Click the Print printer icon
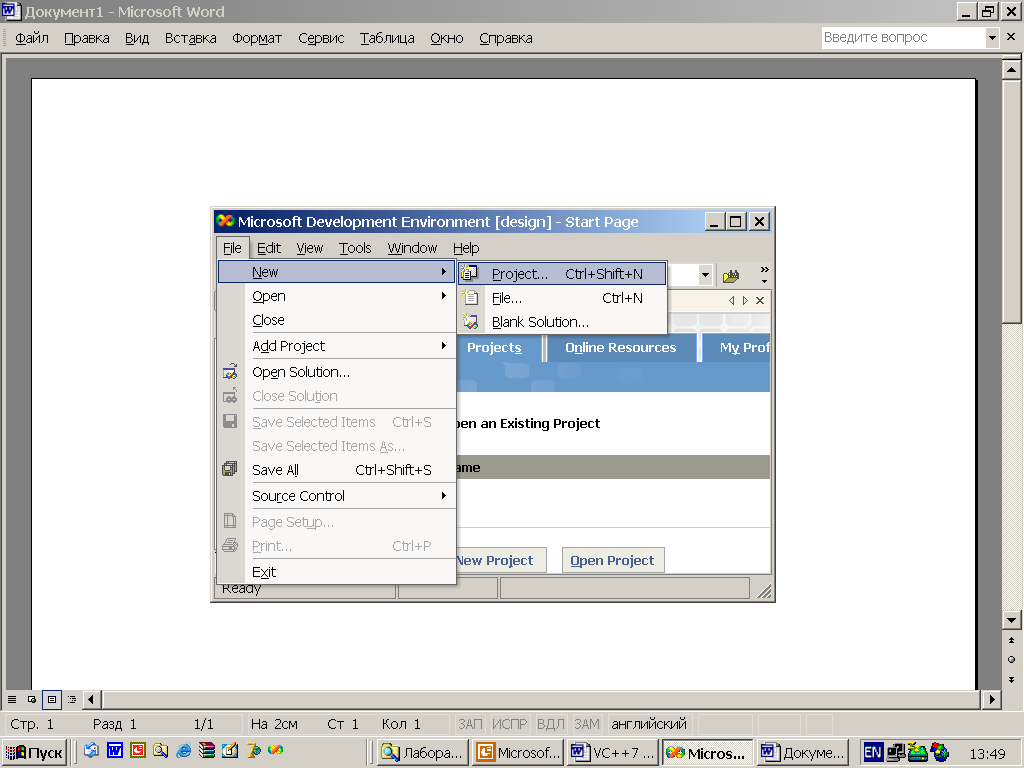Screen dimensions: 1024x768 (x=230, y=545)
